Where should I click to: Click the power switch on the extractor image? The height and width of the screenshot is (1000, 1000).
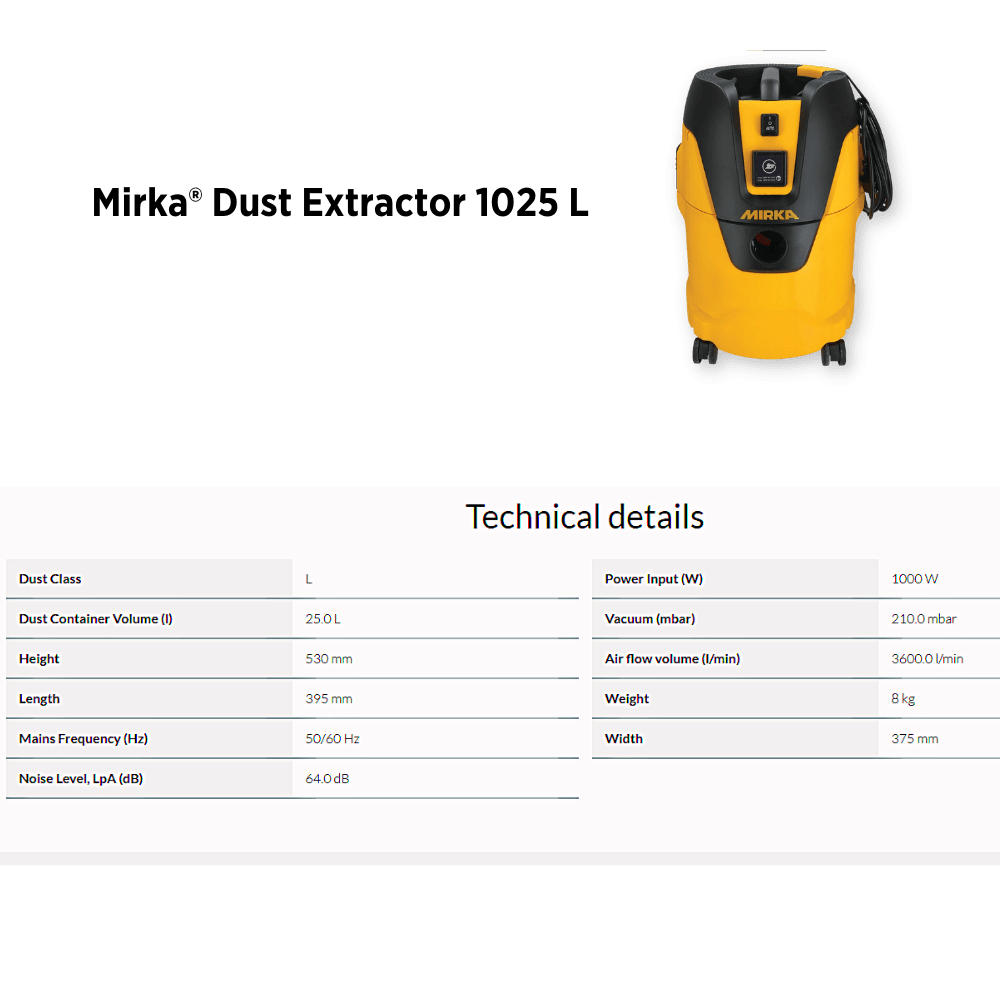[x=769, y=124]
